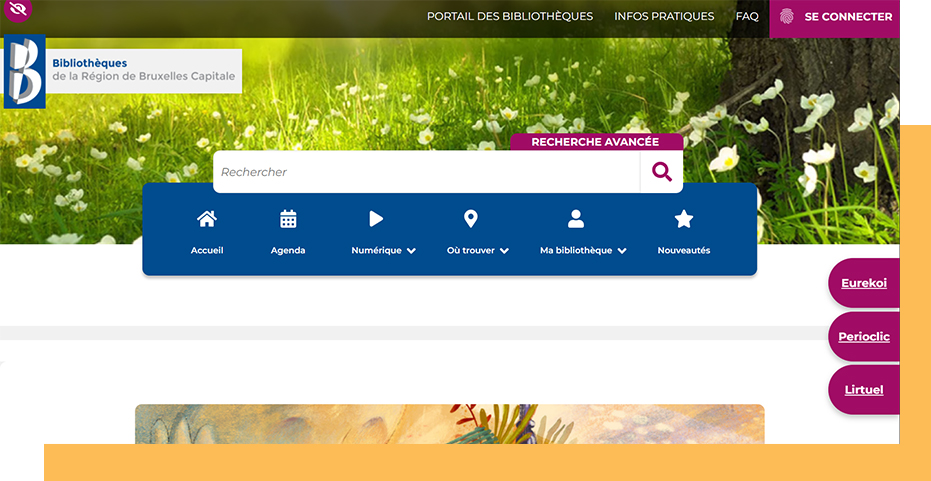Click the magnifying glass search icon

pos(661,172)
